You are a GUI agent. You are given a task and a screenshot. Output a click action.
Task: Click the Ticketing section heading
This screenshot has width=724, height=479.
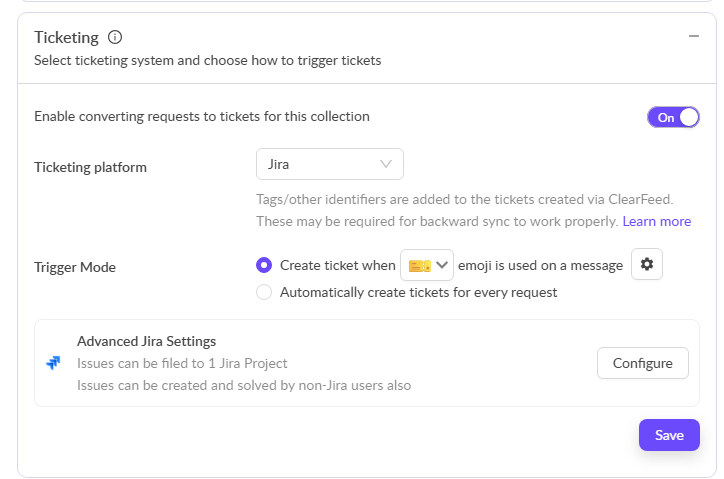[66, 38]
